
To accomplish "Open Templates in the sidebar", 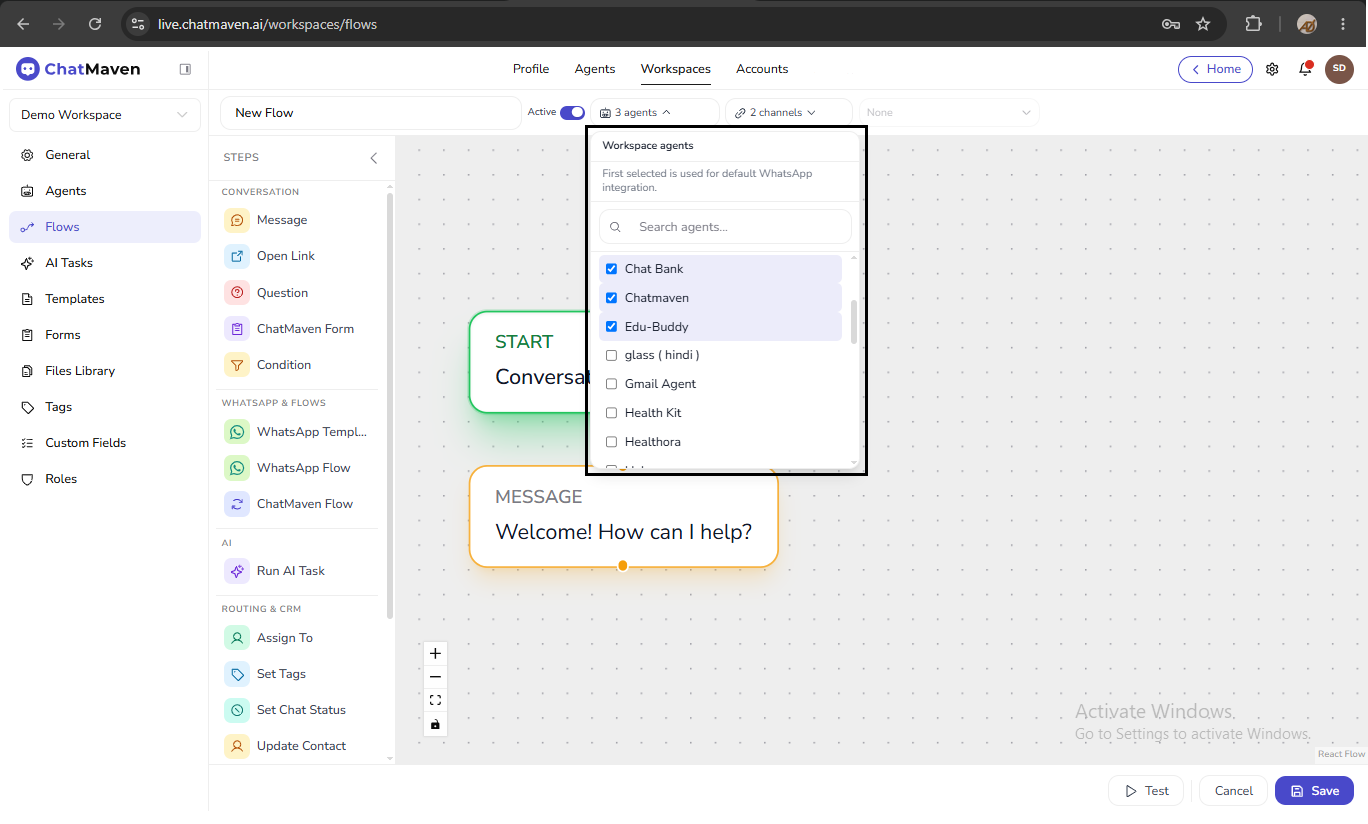I will click(x=105, y=299).
